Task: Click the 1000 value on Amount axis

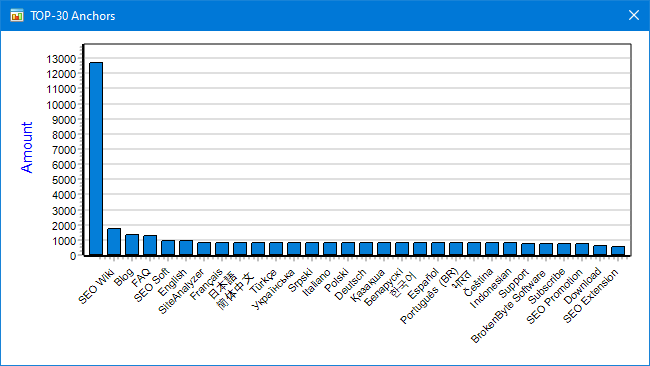Action: [64, 241]
